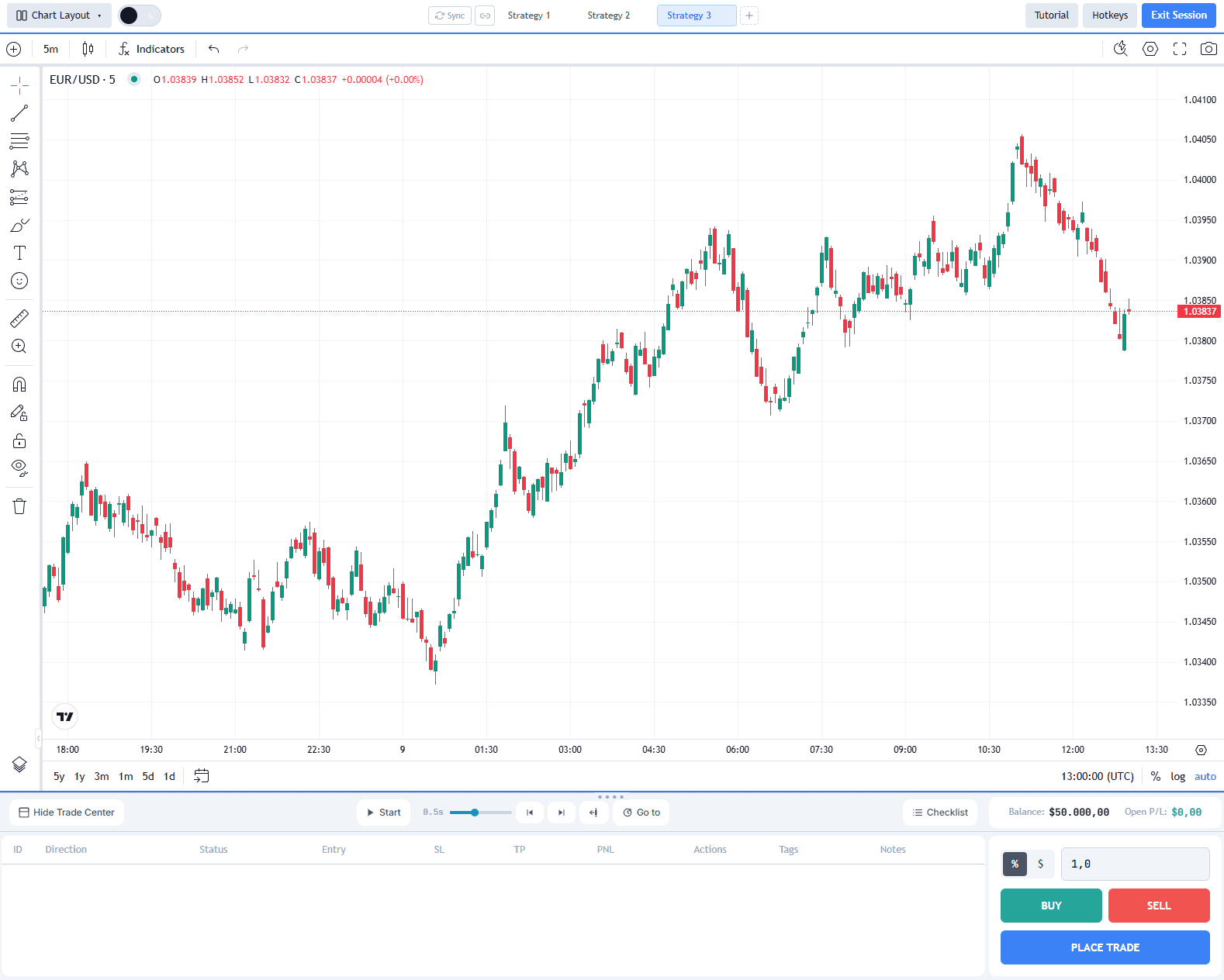The image size is (1224, 980).
Task: Open the Hotkeys list
Action: pos(1110,16)
